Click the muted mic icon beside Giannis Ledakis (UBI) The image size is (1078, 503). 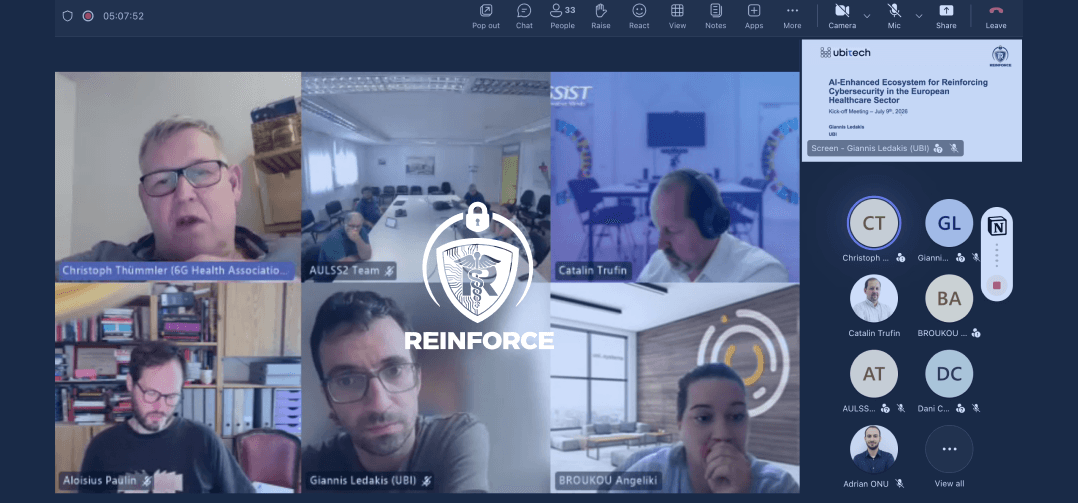pyautogui.click(x=426, y=481)
